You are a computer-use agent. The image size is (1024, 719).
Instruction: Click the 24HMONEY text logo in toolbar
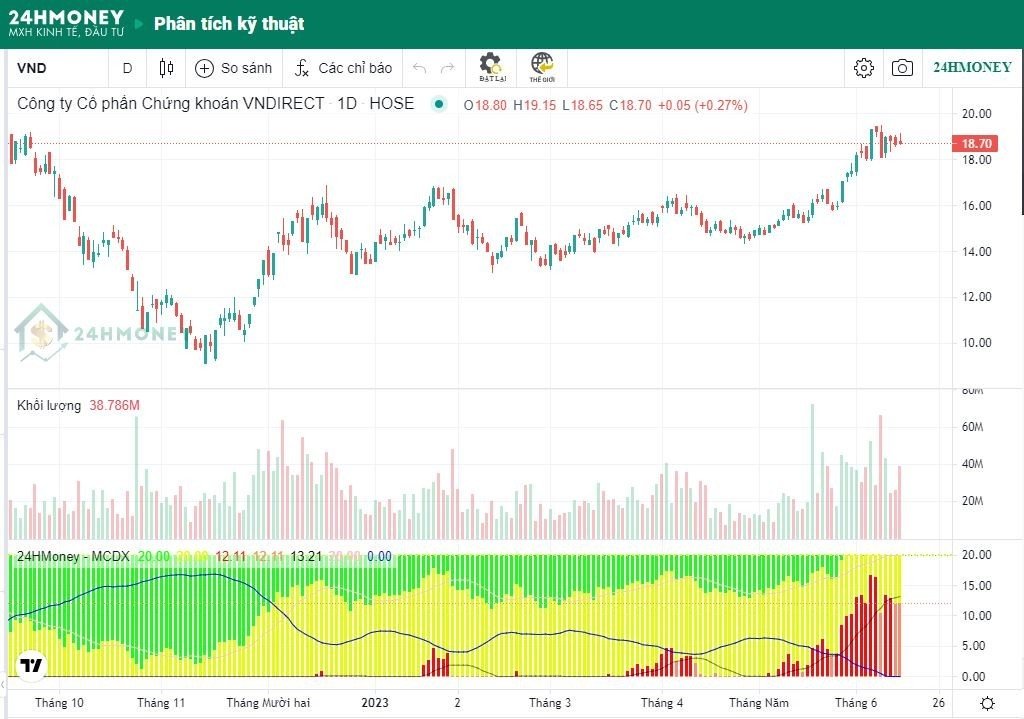pyautogui.click(x=972, y=67)
